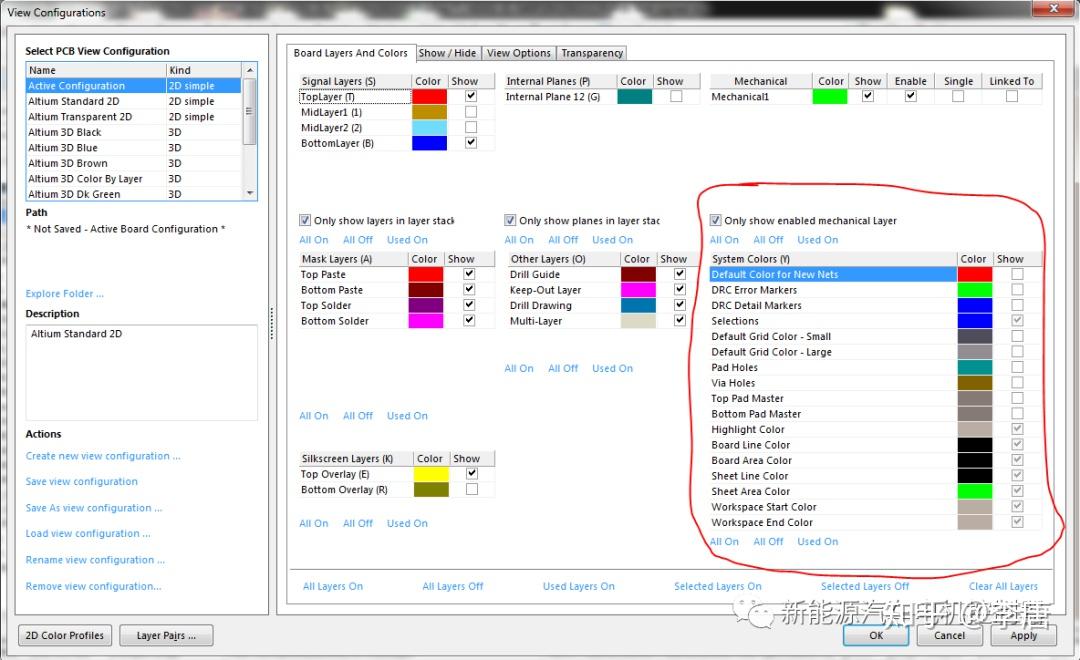Select Active Configuration row
This screenshot has width=1080, height=660.
pos(134,85)
